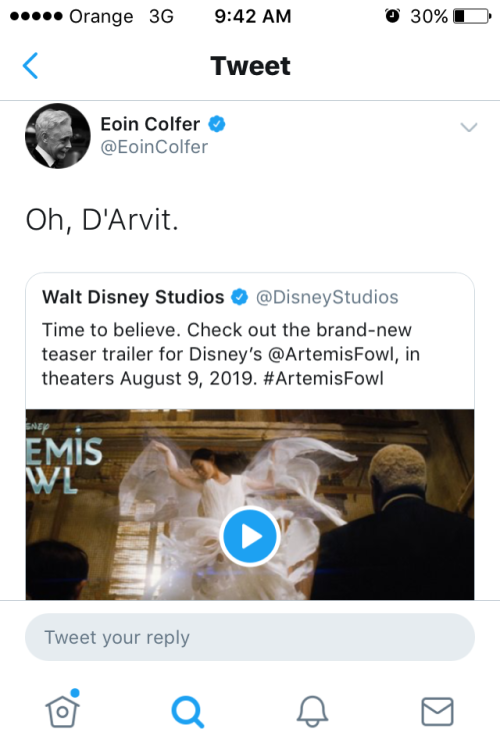Go back using the blue arrow
The width and height of the screenshot is (500, 750).
click(30, 66)
